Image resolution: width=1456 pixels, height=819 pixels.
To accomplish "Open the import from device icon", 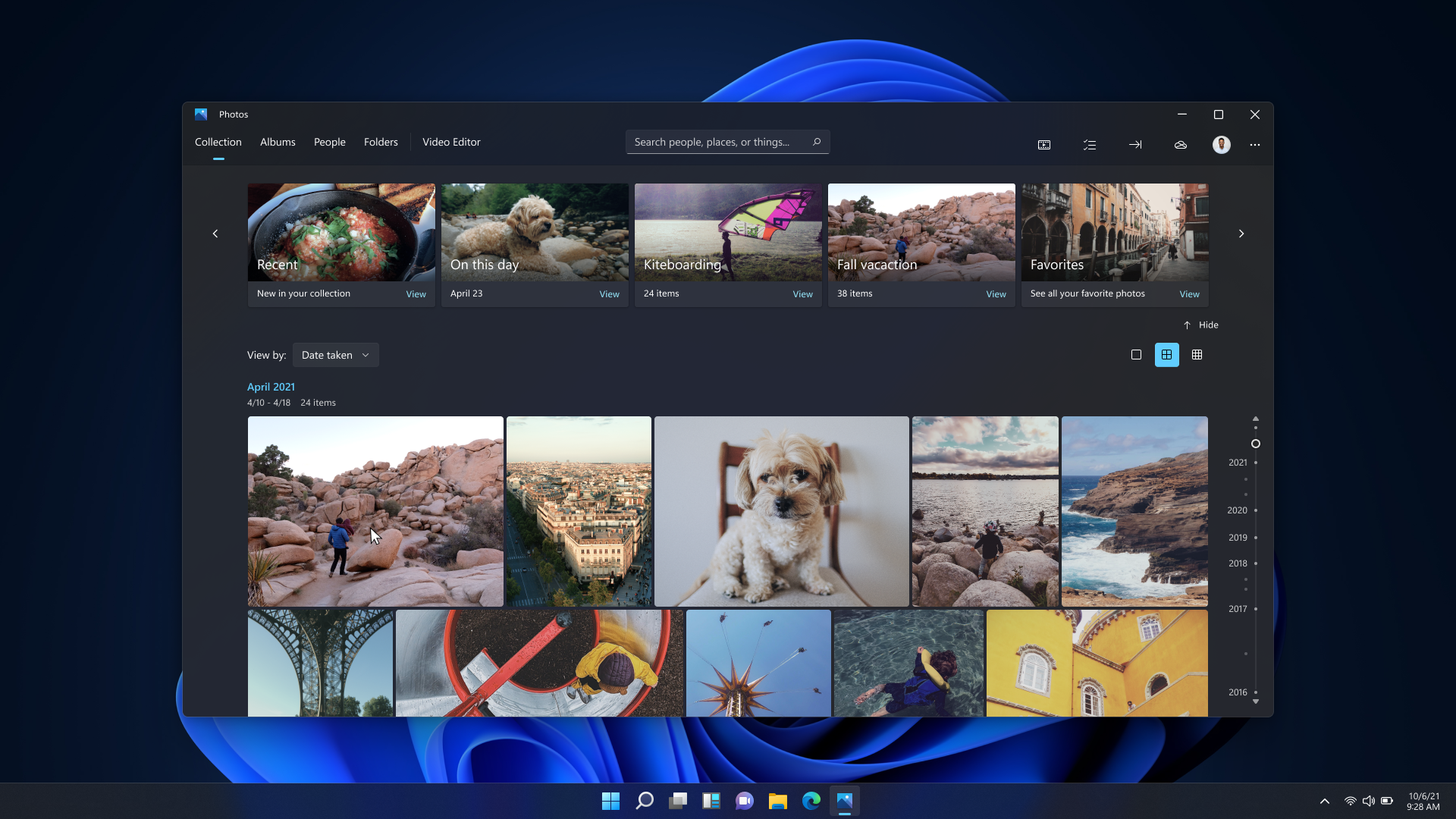I will coord(1135,144).
